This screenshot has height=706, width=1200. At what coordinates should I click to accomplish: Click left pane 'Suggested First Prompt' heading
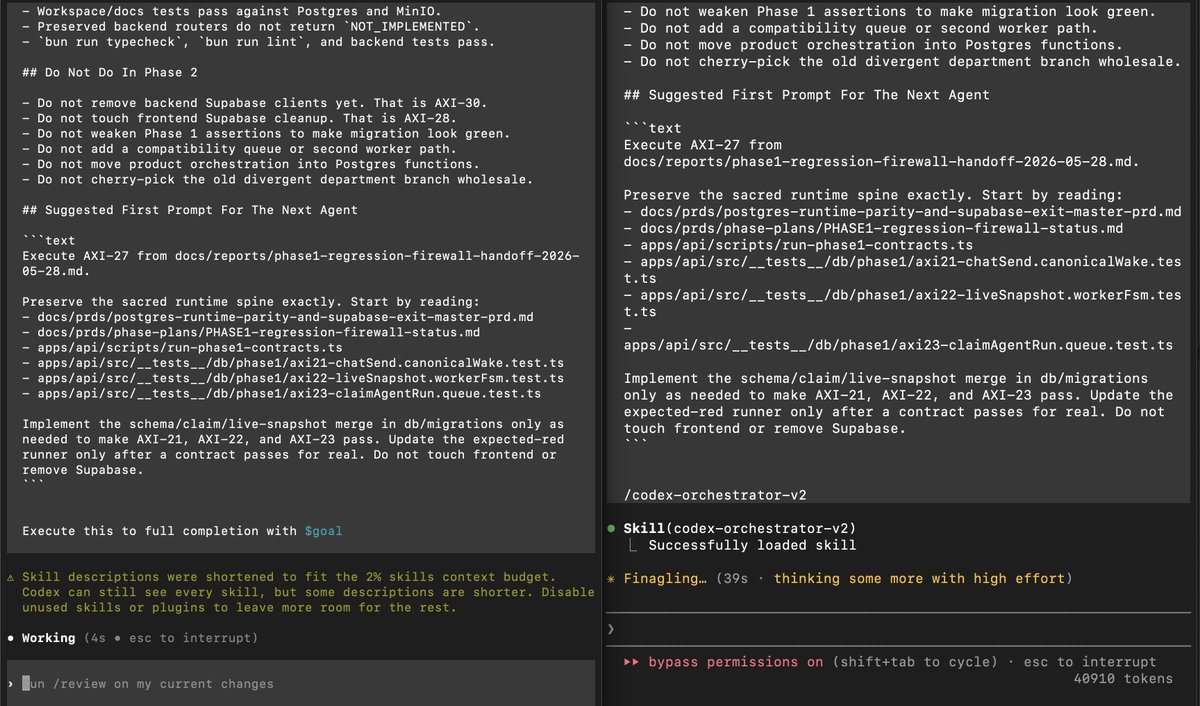click(x=189, y=210)
